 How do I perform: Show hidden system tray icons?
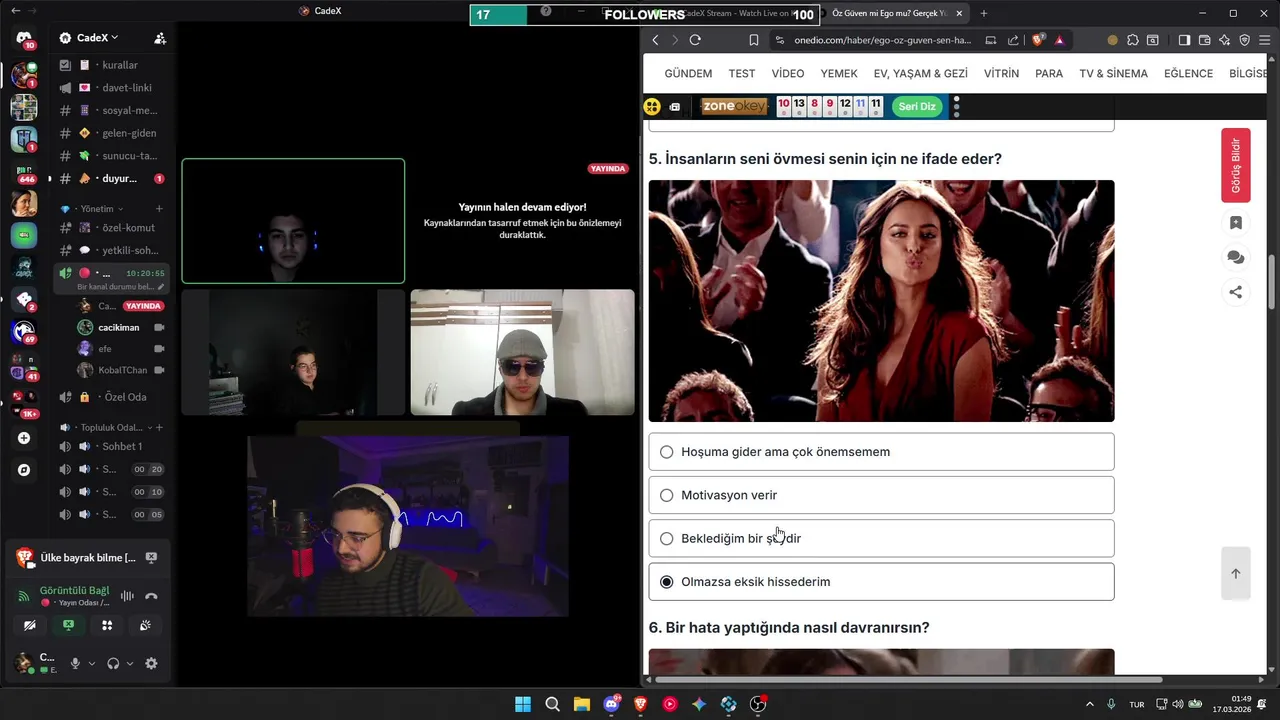tap(1090, 704)
